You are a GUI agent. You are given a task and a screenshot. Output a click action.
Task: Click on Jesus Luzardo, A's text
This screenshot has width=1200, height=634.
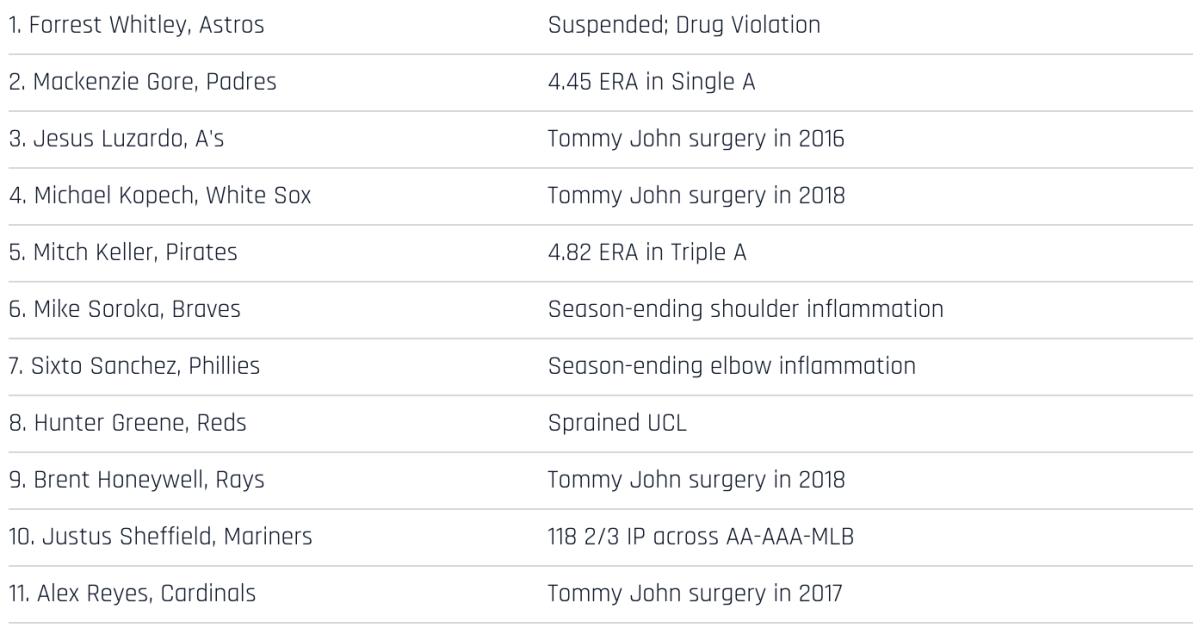tap(117, 139)
